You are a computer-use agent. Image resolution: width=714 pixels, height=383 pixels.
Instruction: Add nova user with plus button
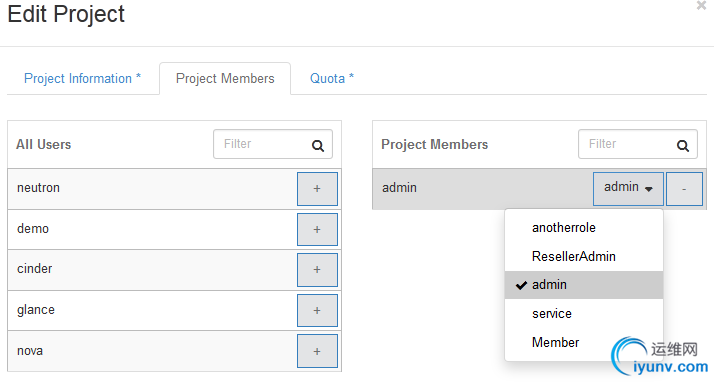(317, 351)
